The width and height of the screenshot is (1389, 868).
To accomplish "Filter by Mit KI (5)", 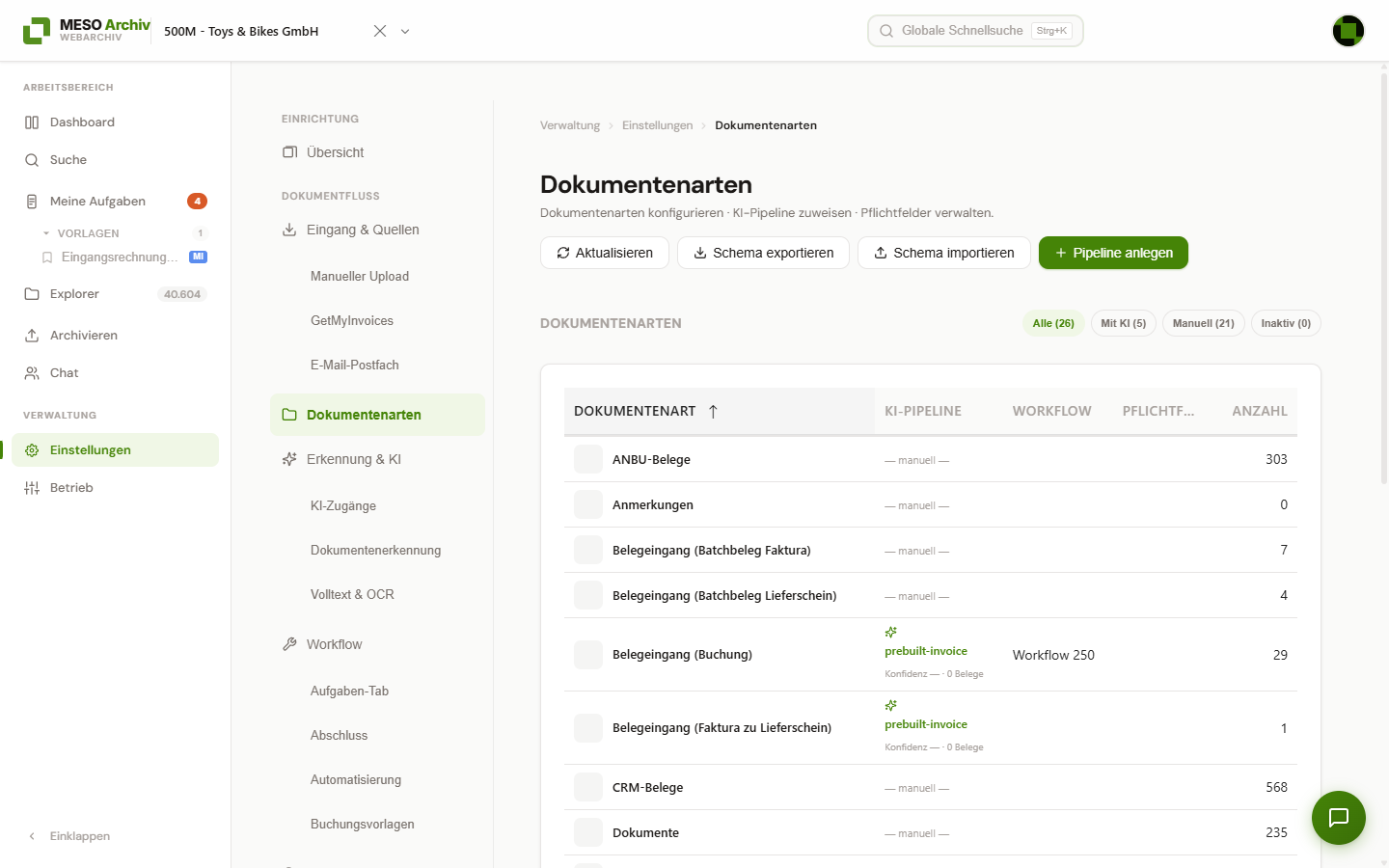I will [x=1124, y=323].
